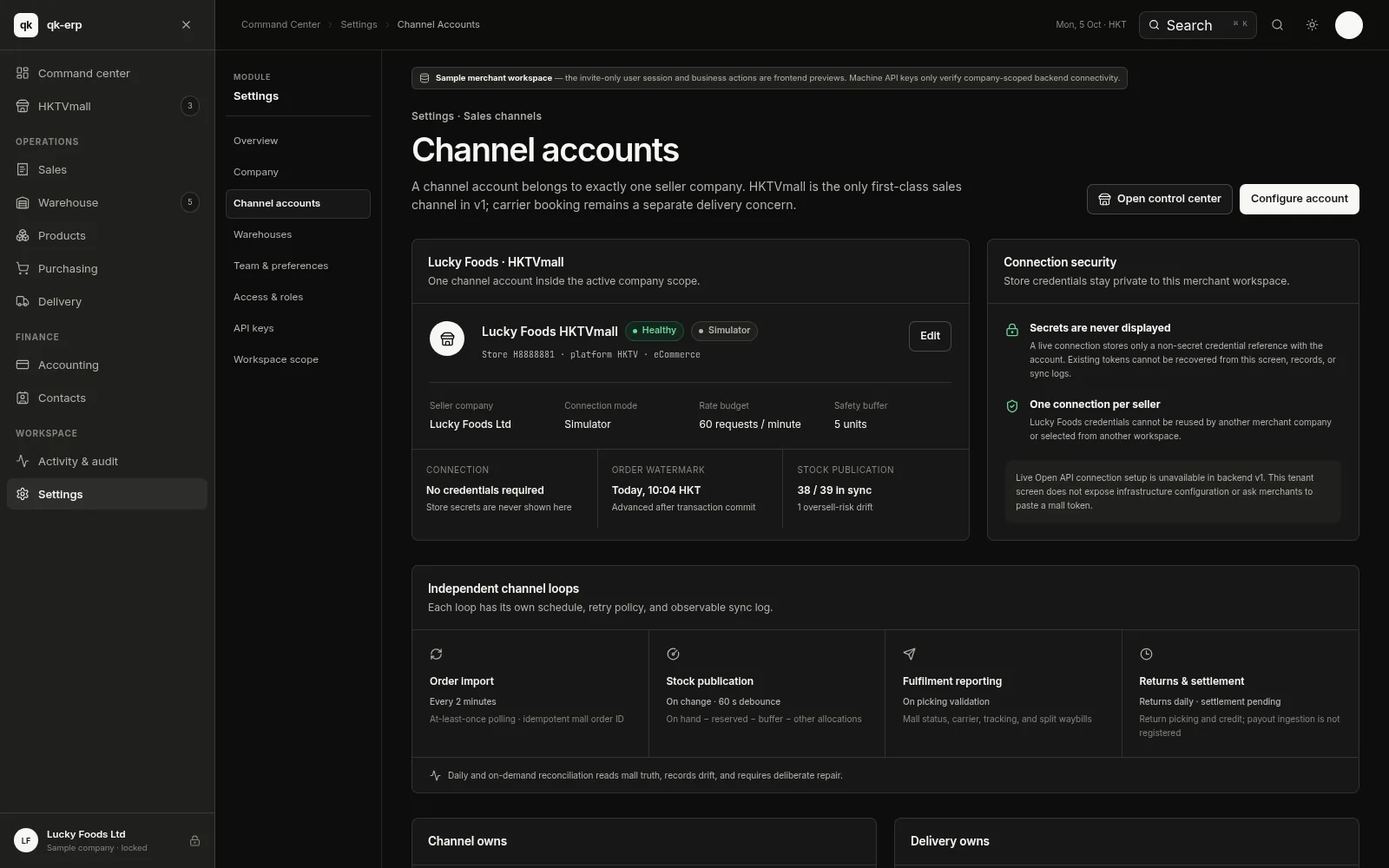Select Overview in the Settings module
1389x868 pixels.
pos(298,141)
